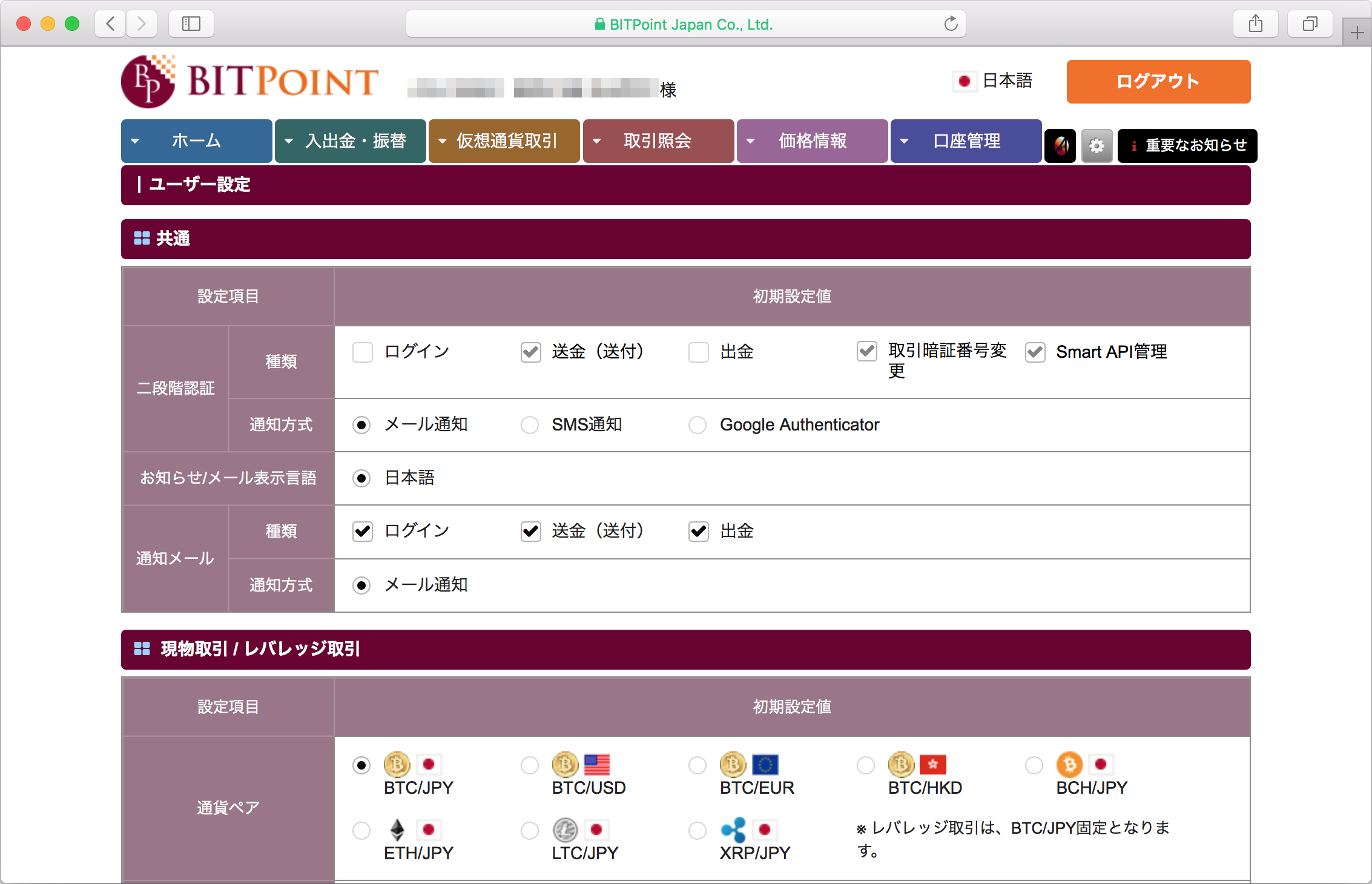Enable ログイン for 二段階認証
Viewport: 1372px width, 884px height.
362,352
